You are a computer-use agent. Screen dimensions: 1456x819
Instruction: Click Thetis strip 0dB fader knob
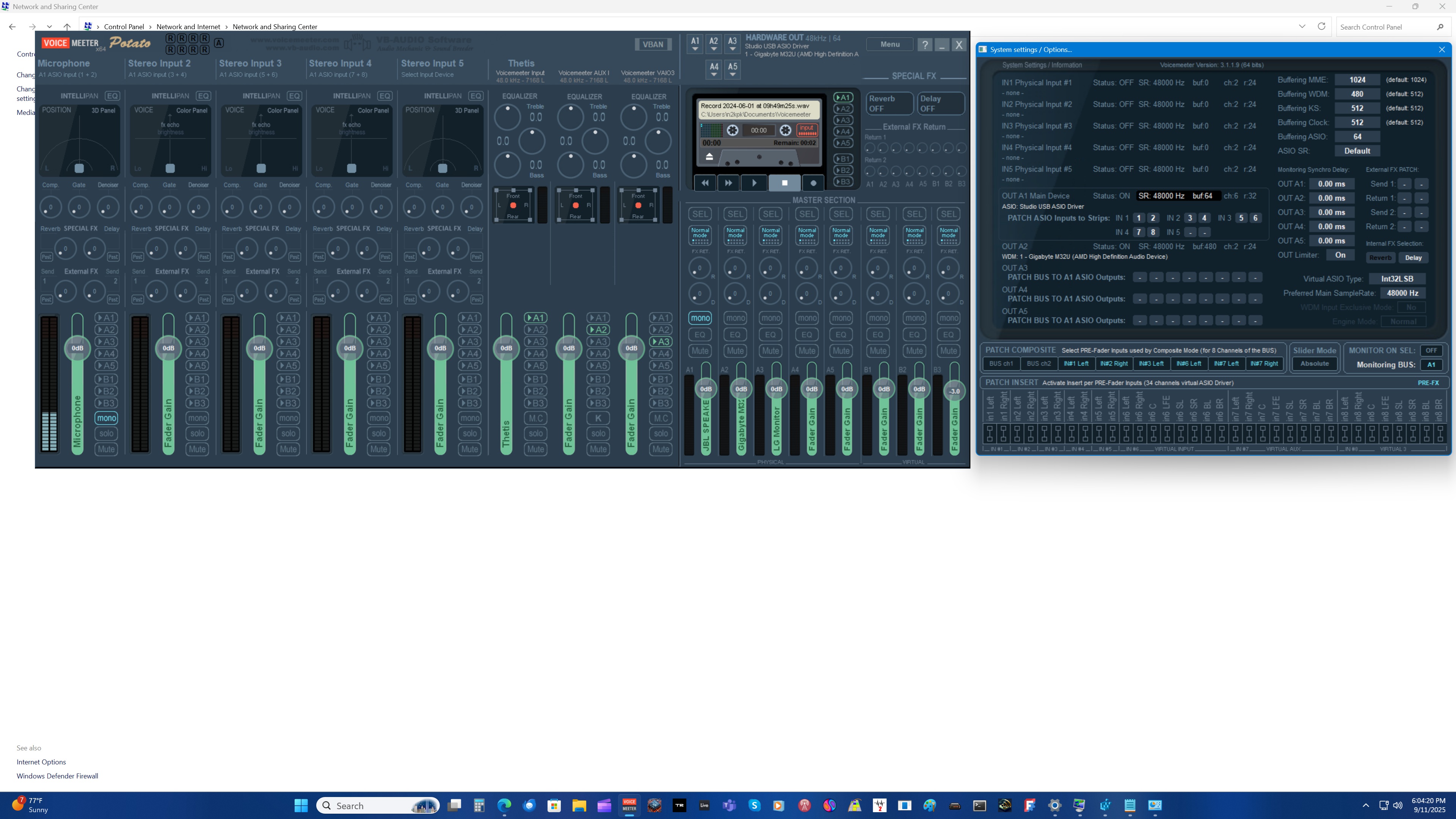click(x=506, y=348)
